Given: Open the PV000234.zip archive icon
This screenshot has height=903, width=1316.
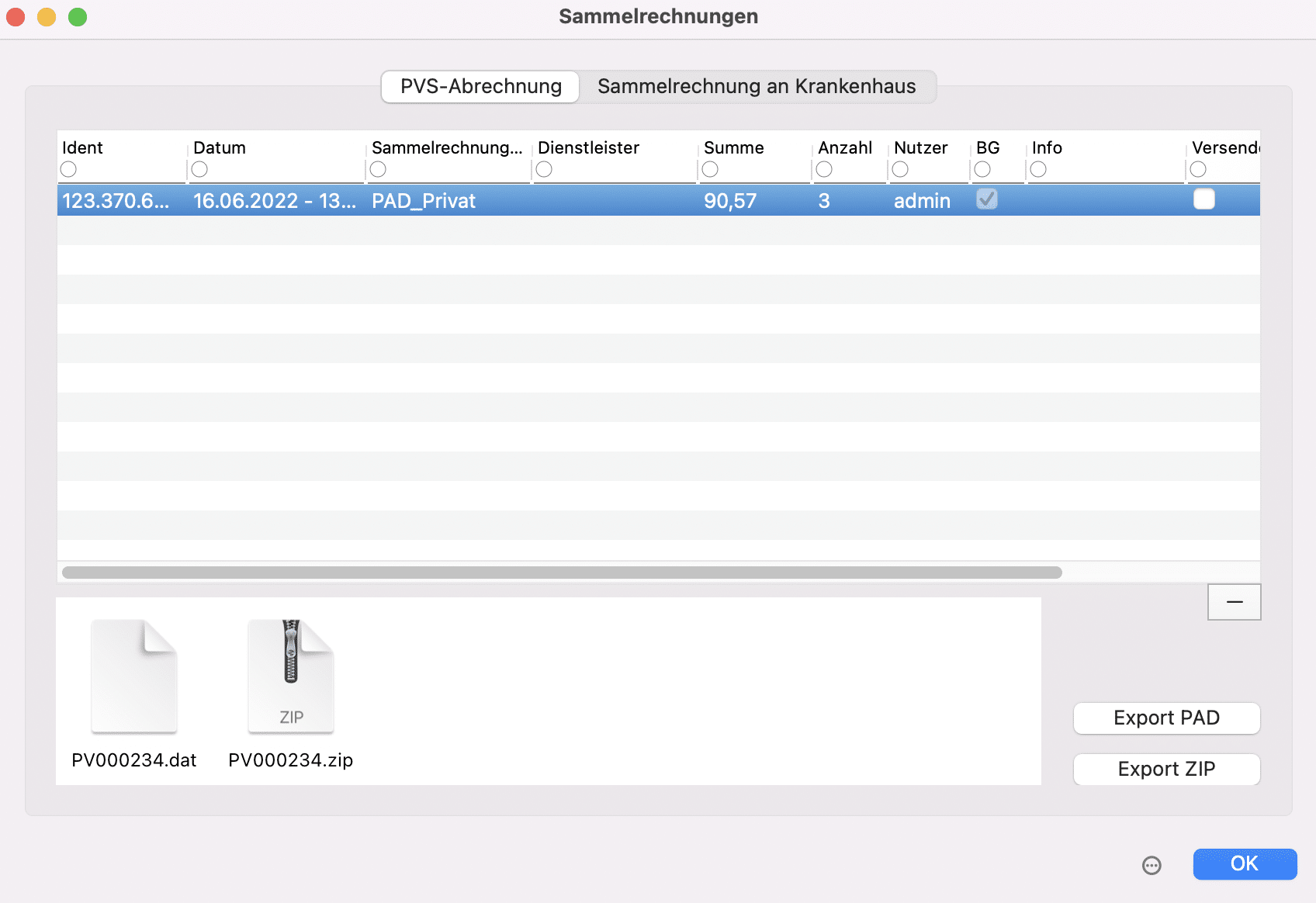Looking at the screenshot, I should tap(291, 676).
